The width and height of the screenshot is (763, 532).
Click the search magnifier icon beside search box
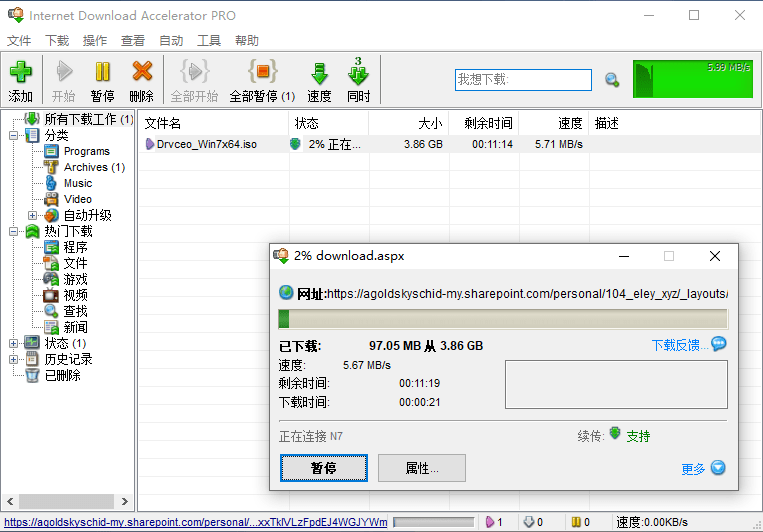pyautogui.click(x=612, y=80)
